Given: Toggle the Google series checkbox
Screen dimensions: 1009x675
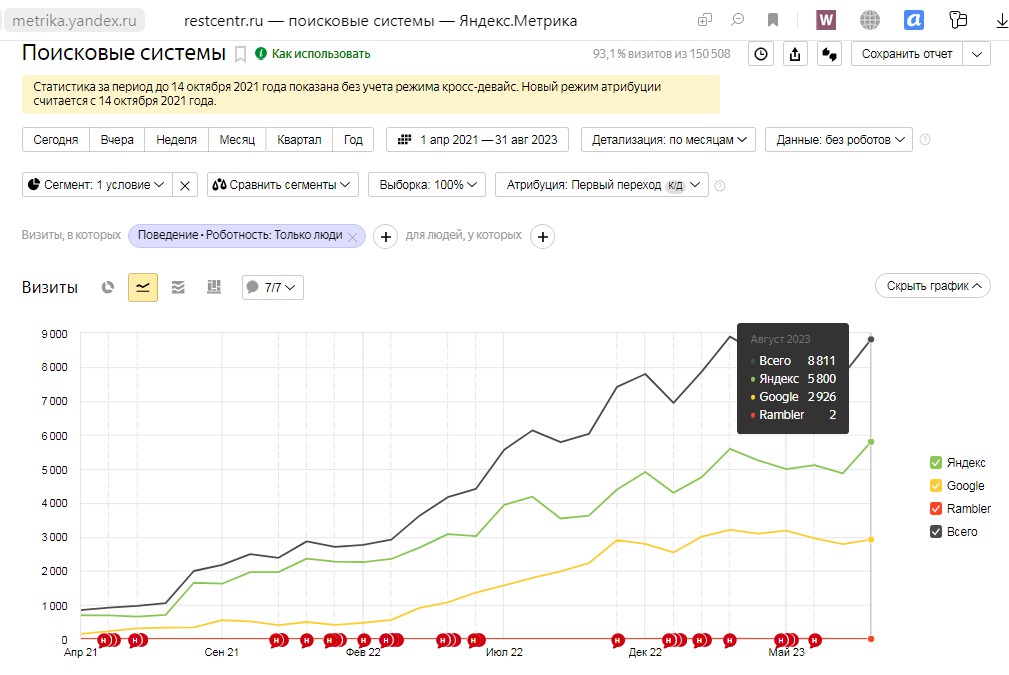Looking at the screenshot, I should click(x=936, y=486).
